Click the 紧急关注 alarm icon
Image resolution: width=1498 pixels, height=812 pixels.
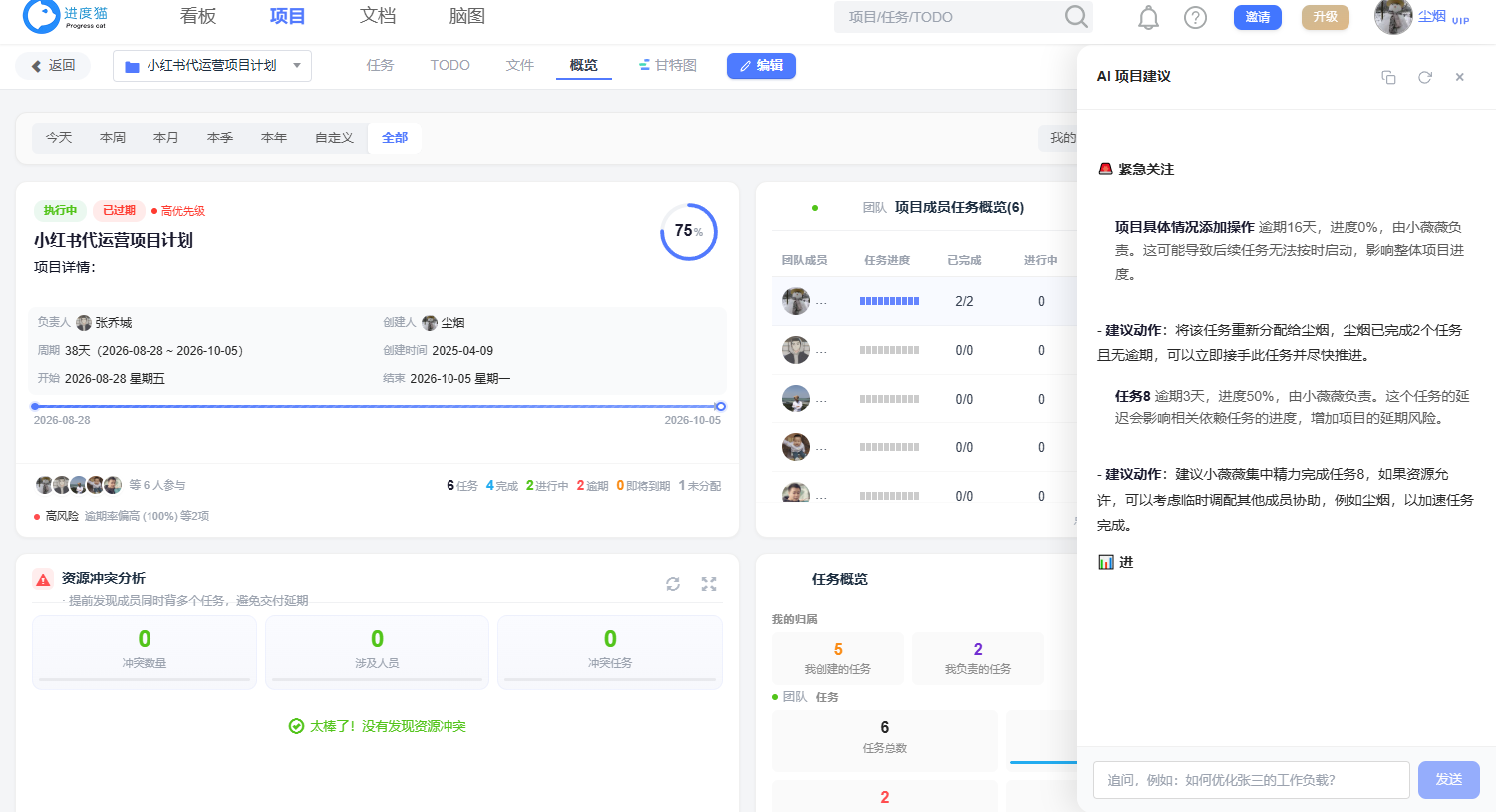(x=1105, y=169)
